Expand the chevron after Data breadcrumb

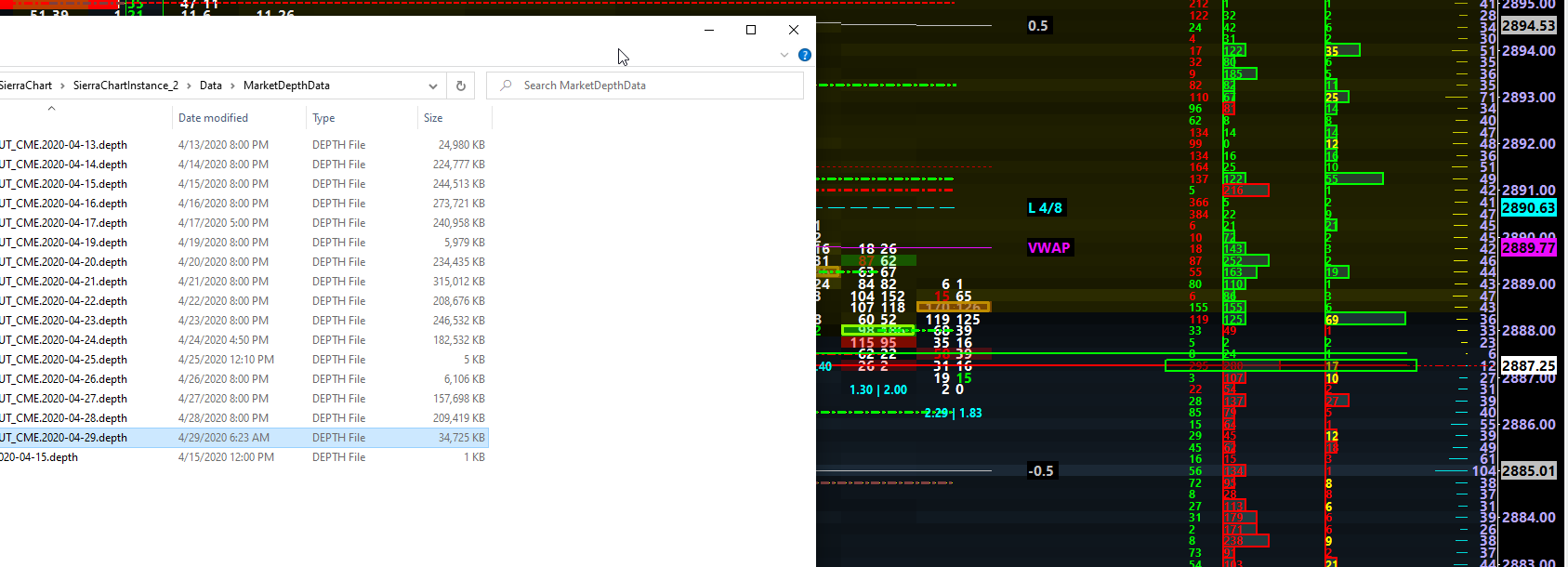pos(233,86)
